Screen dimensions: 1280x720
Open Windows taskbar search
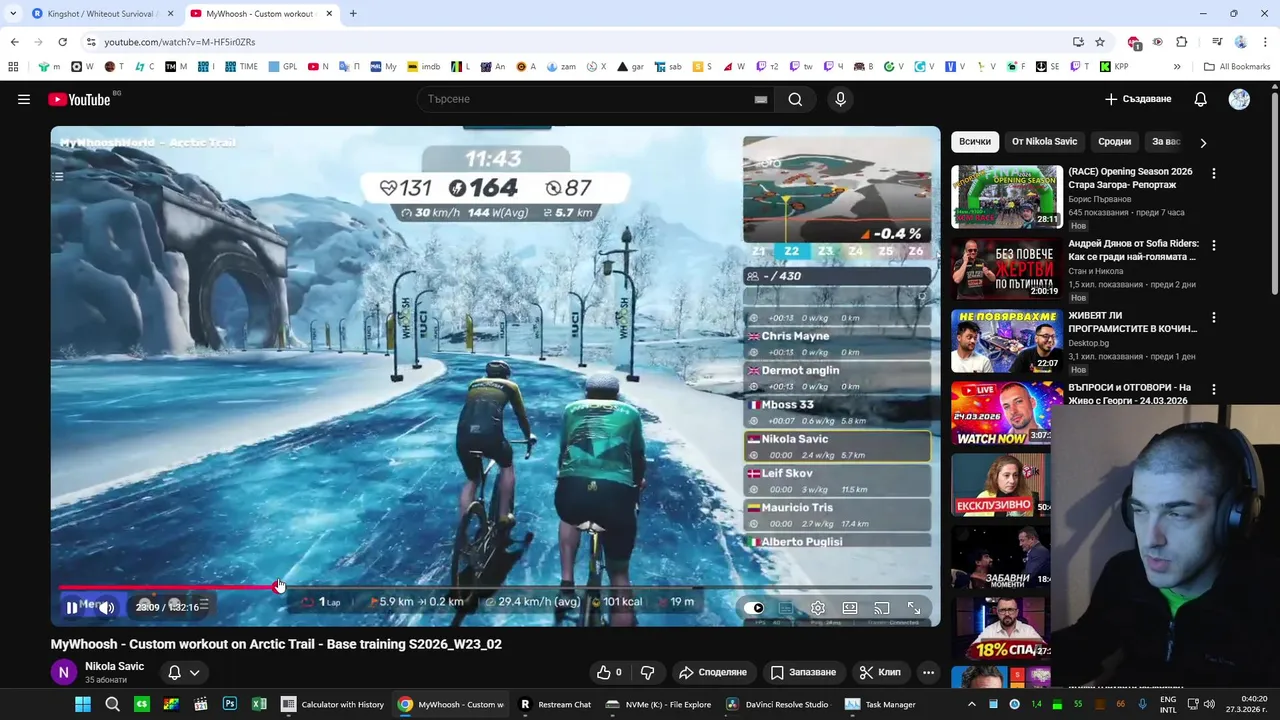112,704
